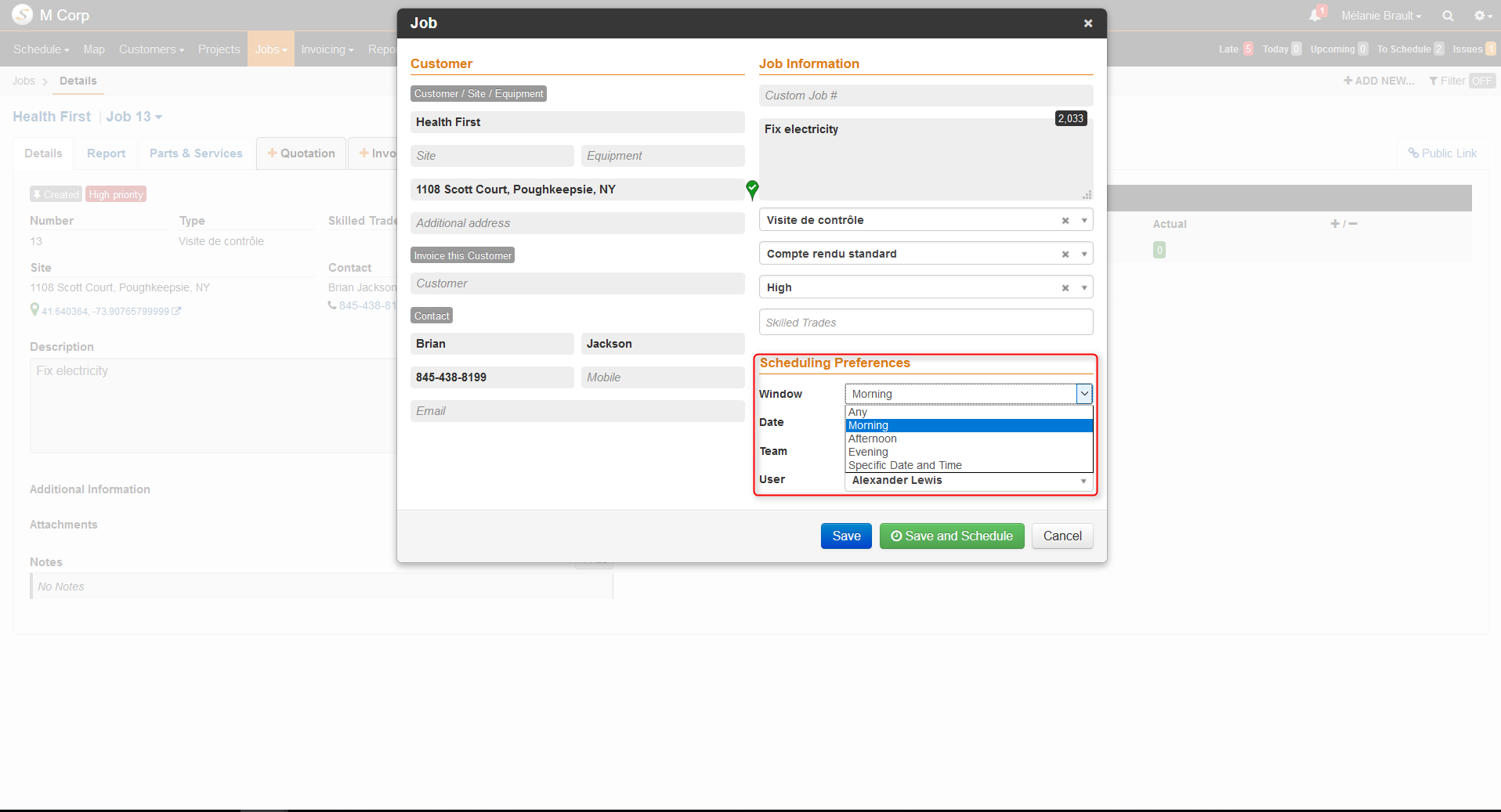This screenshot has width=1501, height=812.
Task: Open the Mélanie Brault user menu
Action: 1380,16
